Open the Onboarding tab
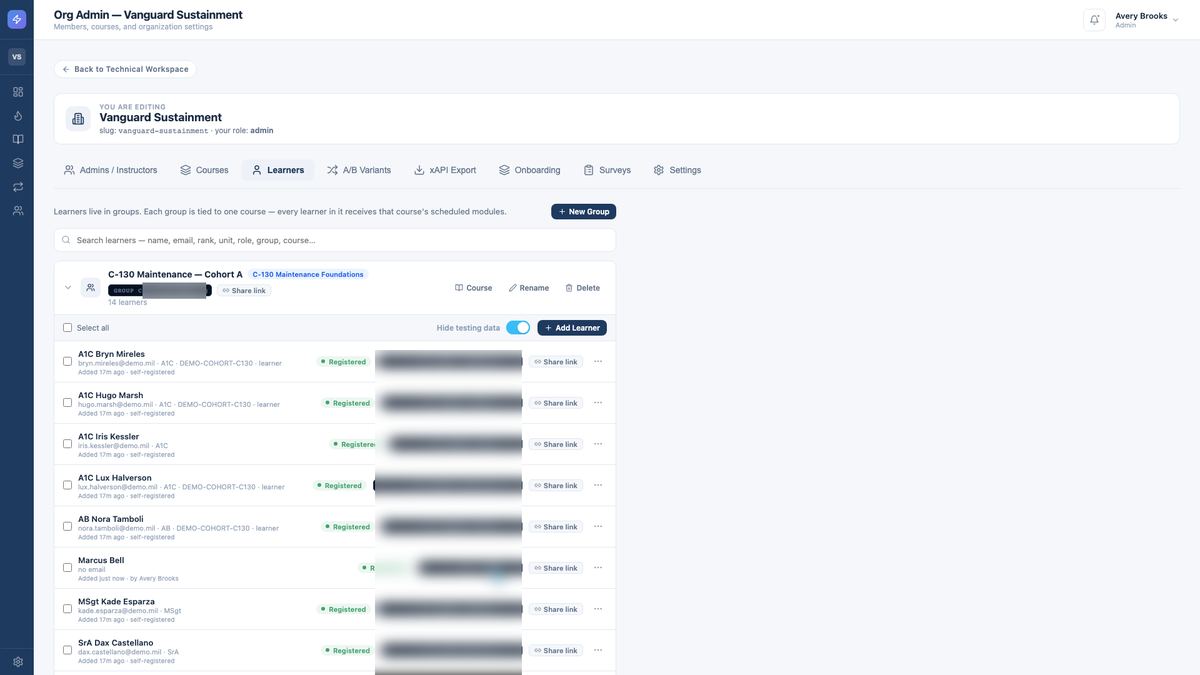The width and height of the screenshot is (1200, 675). pos(530,170)
